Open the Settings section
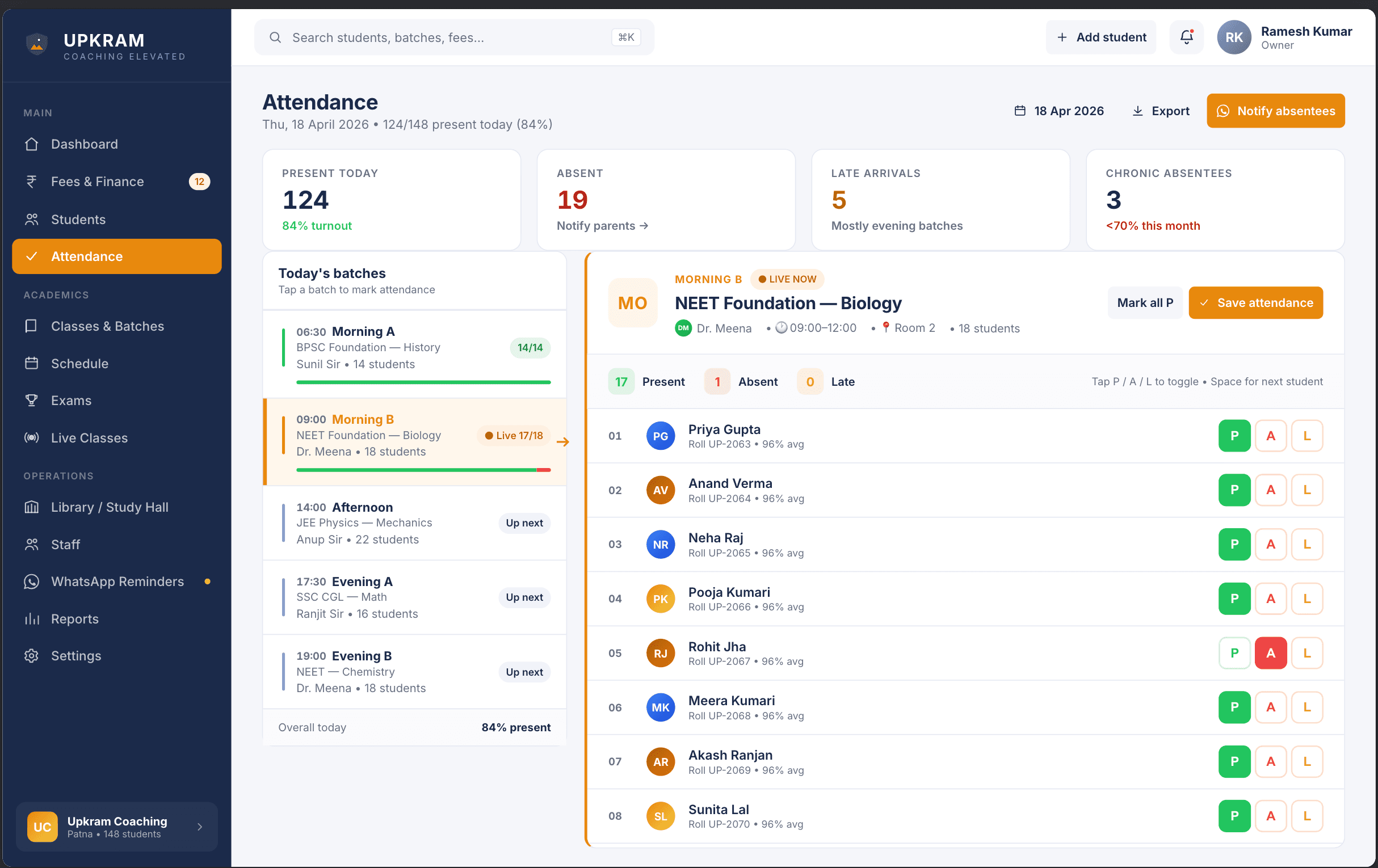This screenshot has height=868, width=1378. pyautogui.click(x=75, y=656)
